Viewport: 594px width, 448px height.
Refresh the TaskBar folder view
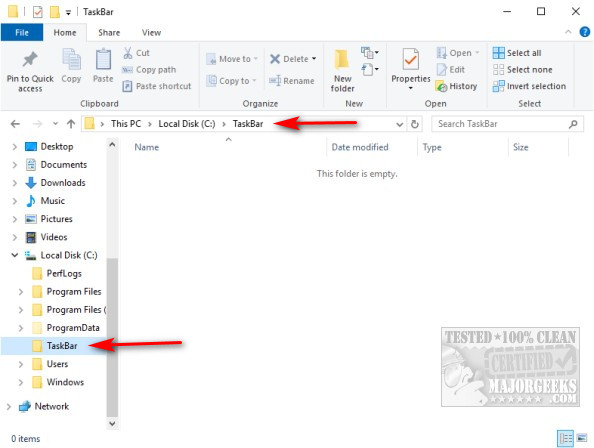pyautogui.click(x=415, y=124)
